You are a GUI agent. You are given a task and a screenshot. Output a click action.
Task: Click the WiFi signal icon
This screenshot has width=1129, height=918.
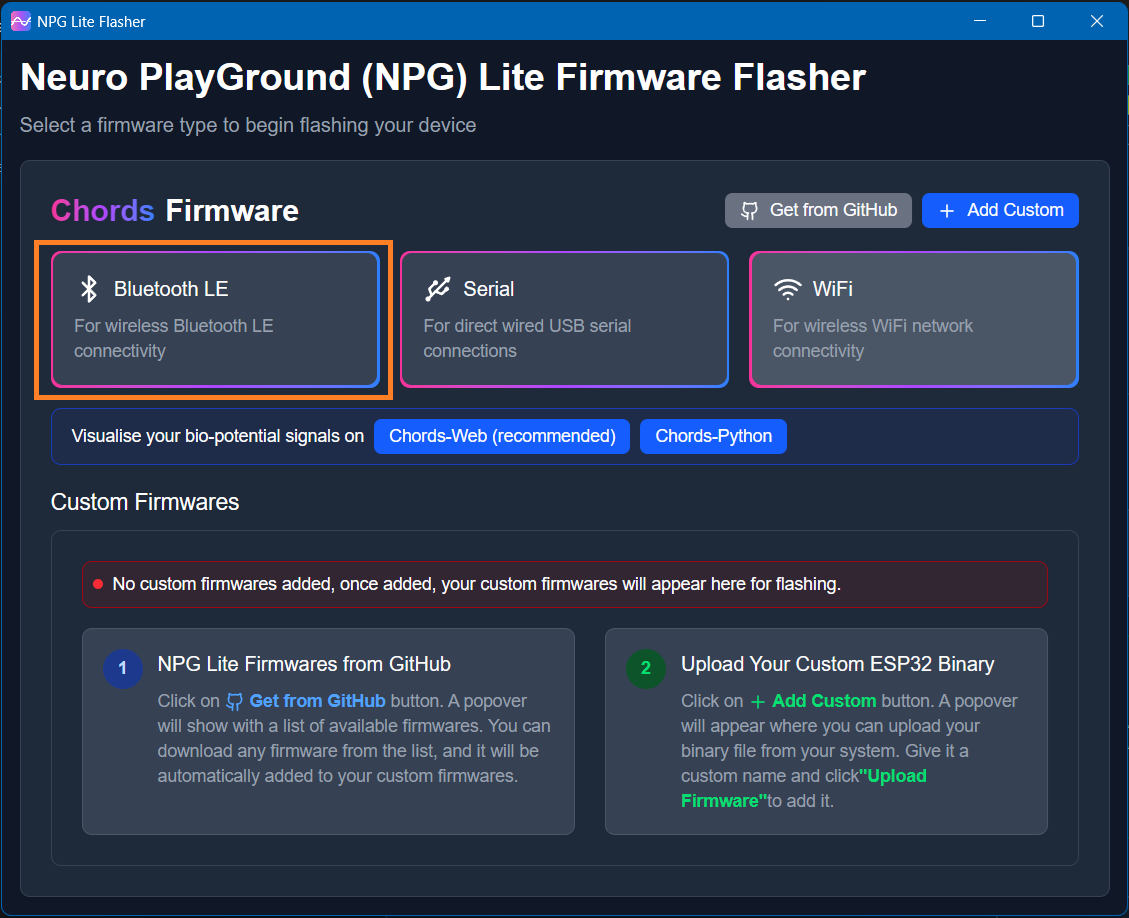[x=788, y=289]
